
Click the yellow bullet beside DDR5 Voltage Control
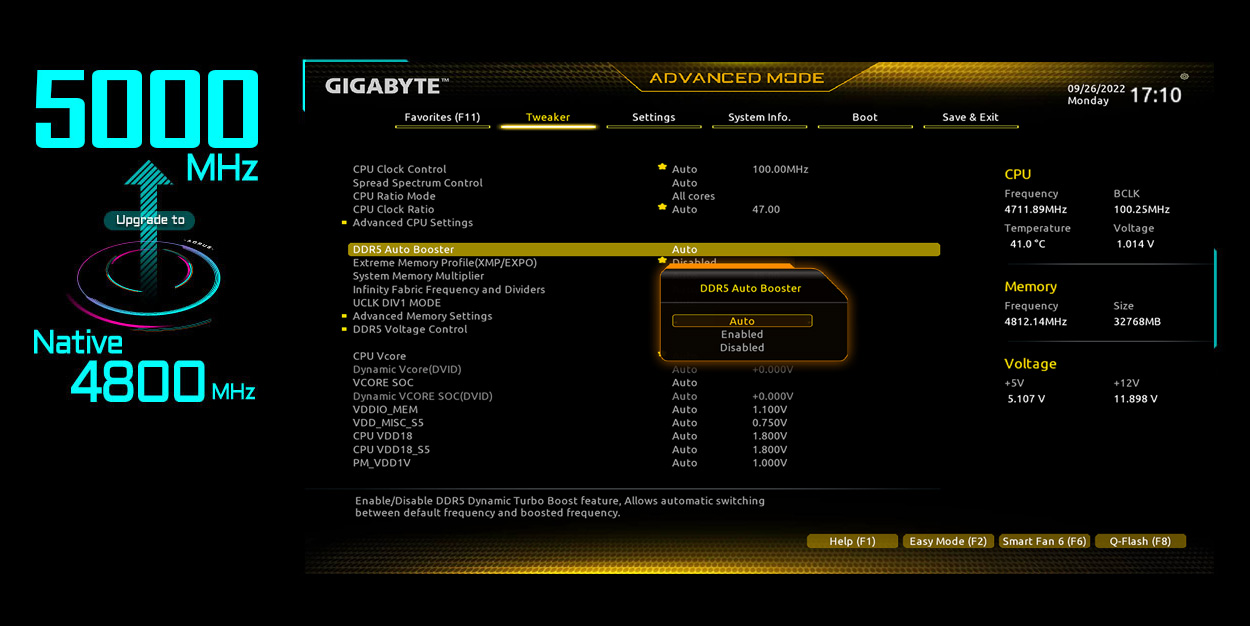tap(345, 329)
